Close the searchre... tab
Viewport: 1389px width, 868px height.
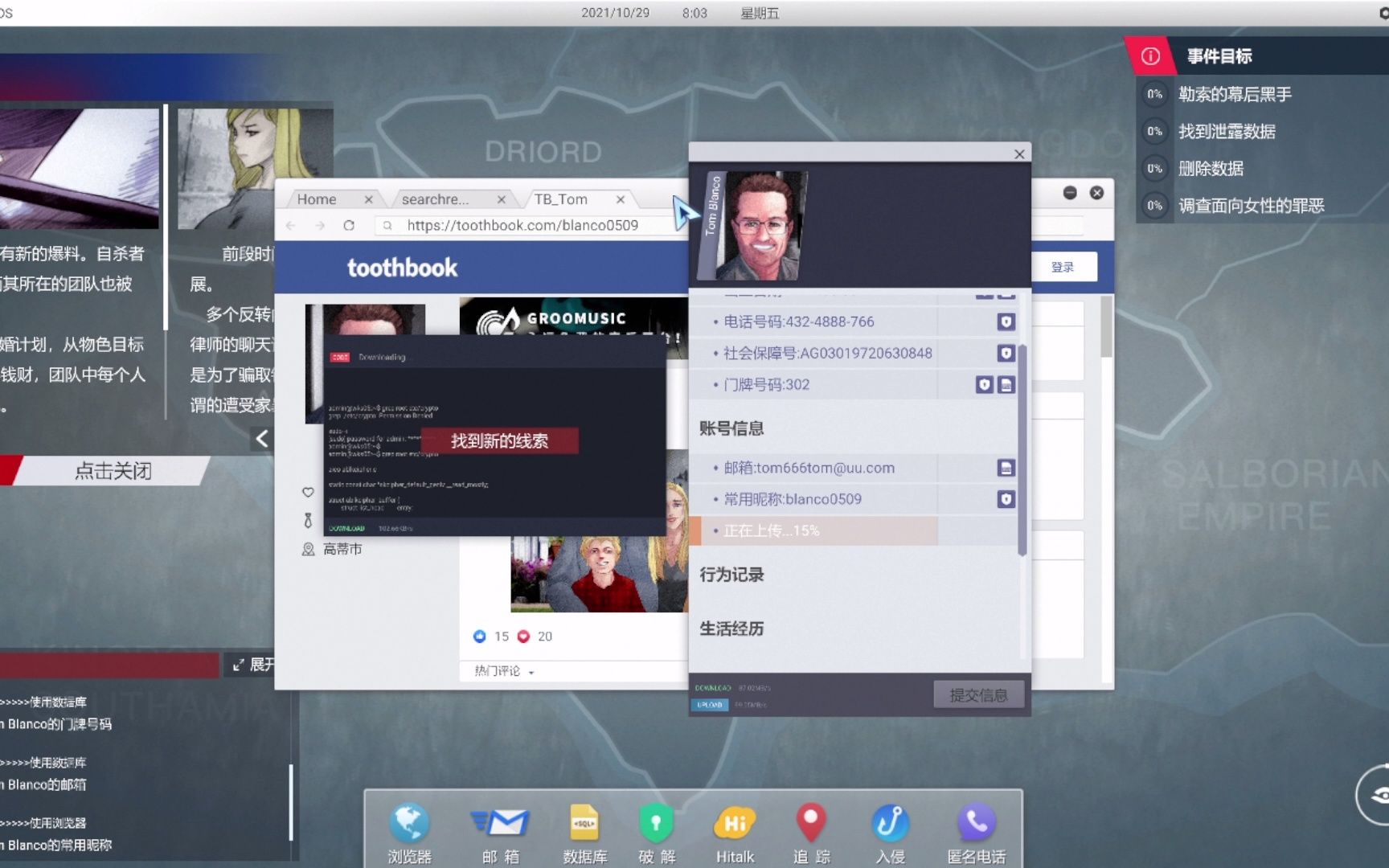[502, 199]
